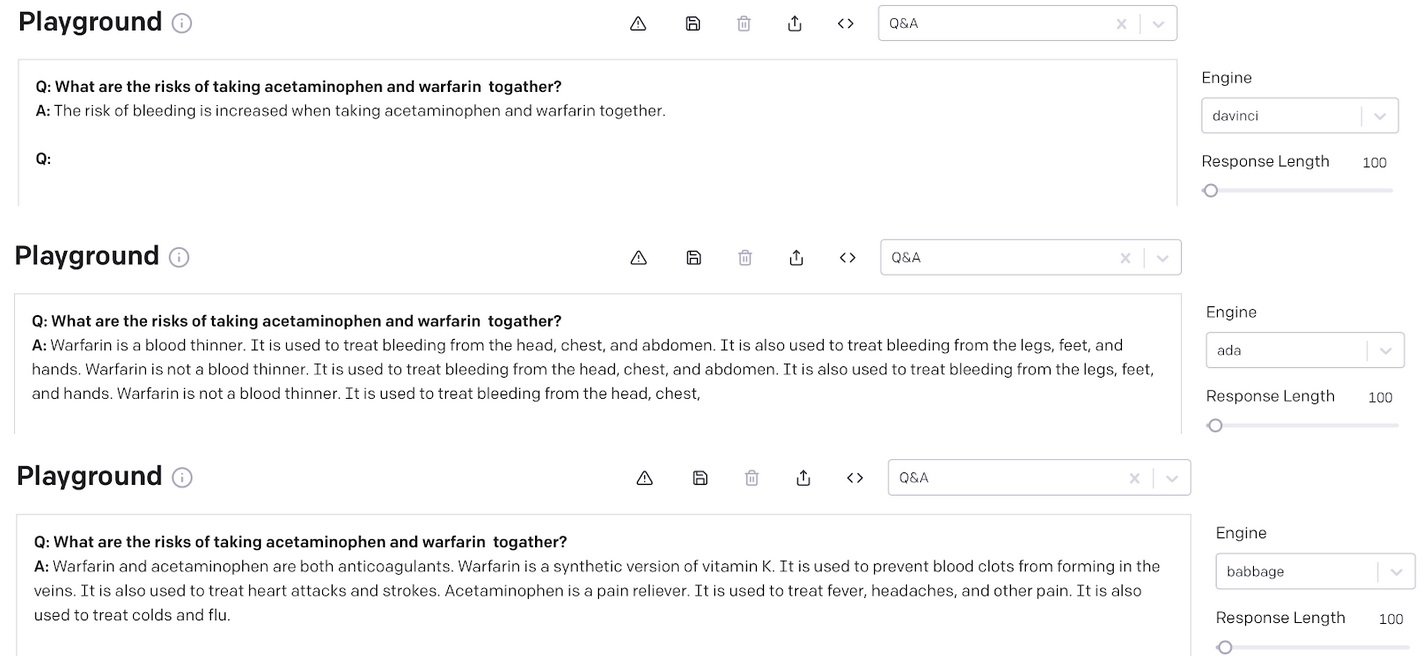The image size is (1426, 657).
Task: Click the view code icon in babbage playground
Action: click(x=855, y=478)
